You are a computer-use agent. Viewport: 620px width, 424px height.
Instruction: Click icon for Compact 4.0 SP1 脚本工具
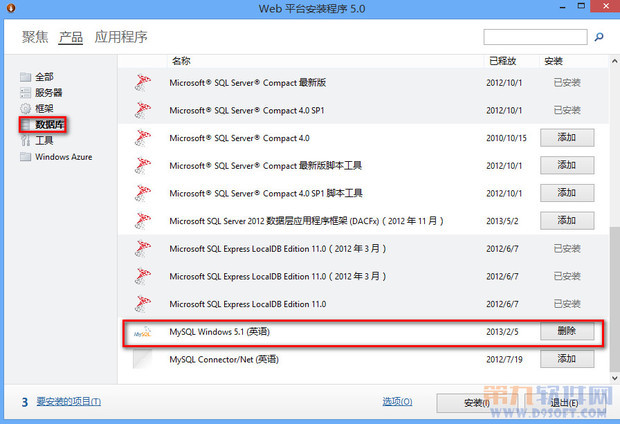[143, 193]
